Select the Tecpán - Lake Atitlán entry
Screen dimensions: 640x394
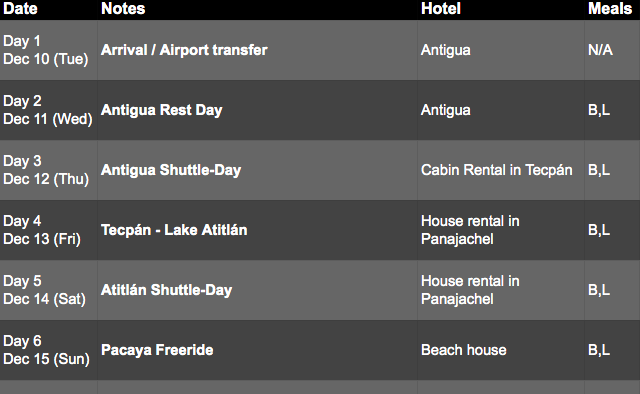[x=174, y=230]
